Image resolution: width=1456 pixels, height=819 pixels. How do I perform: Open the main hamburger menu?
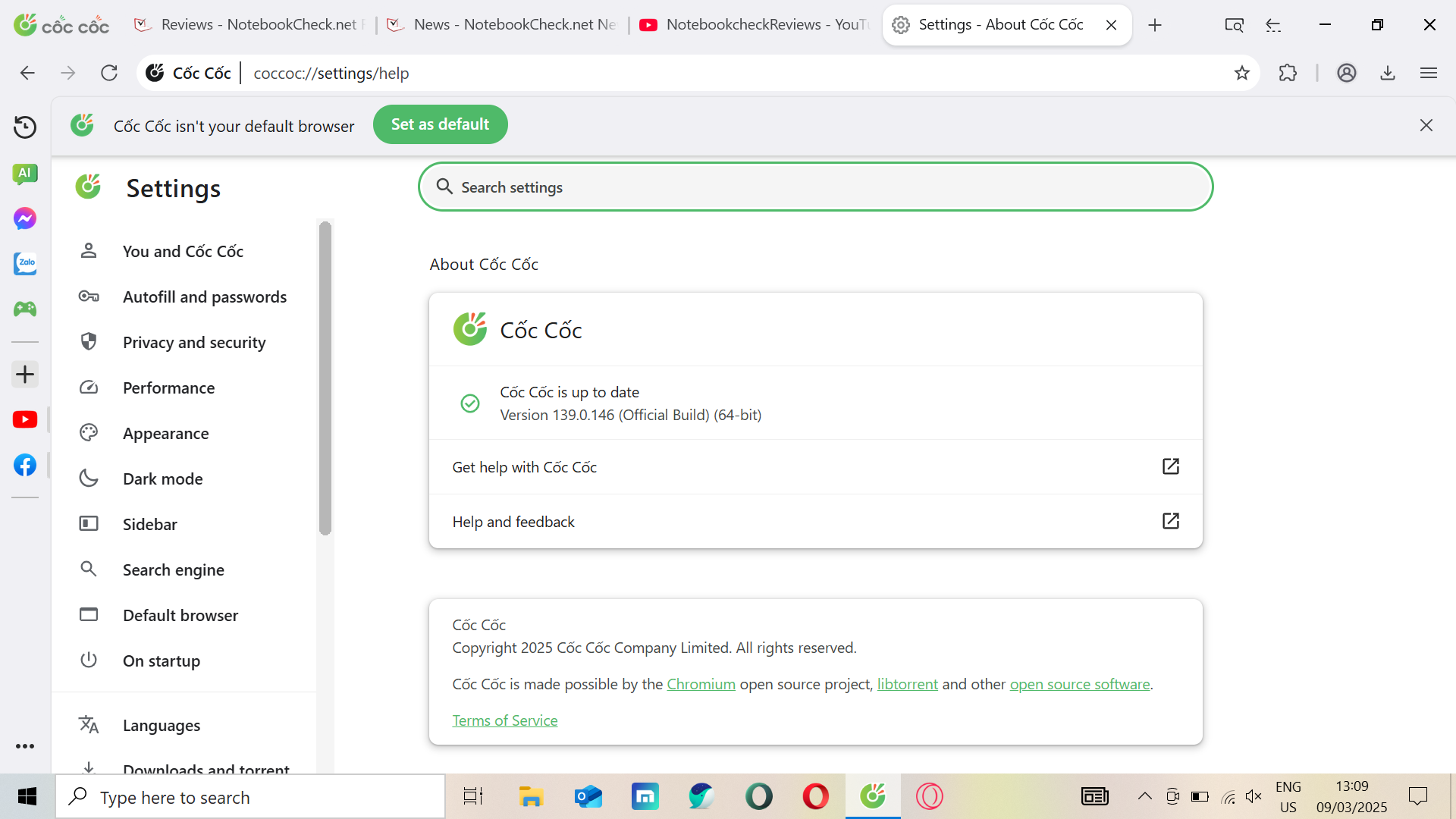pos(1429,73)
